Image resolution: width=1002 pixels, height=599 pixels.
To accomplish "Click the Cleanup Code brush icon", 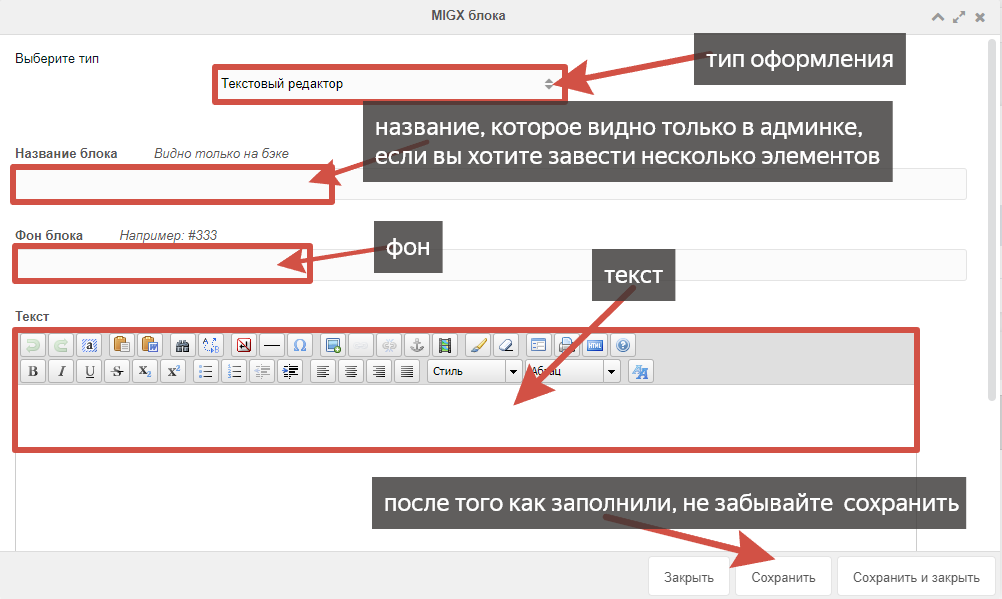I will (477, 345).
